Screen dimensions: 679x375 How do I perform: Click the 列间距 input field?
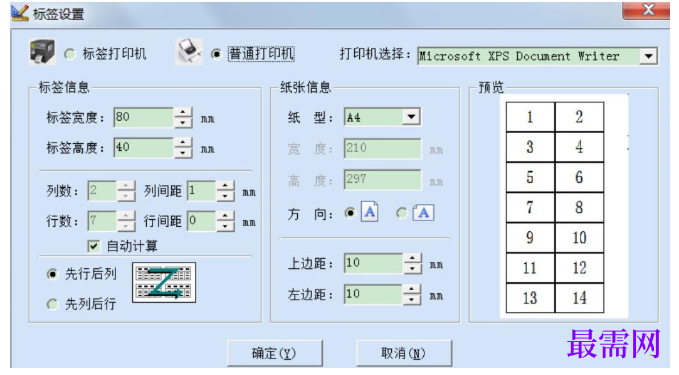(201, 191)
